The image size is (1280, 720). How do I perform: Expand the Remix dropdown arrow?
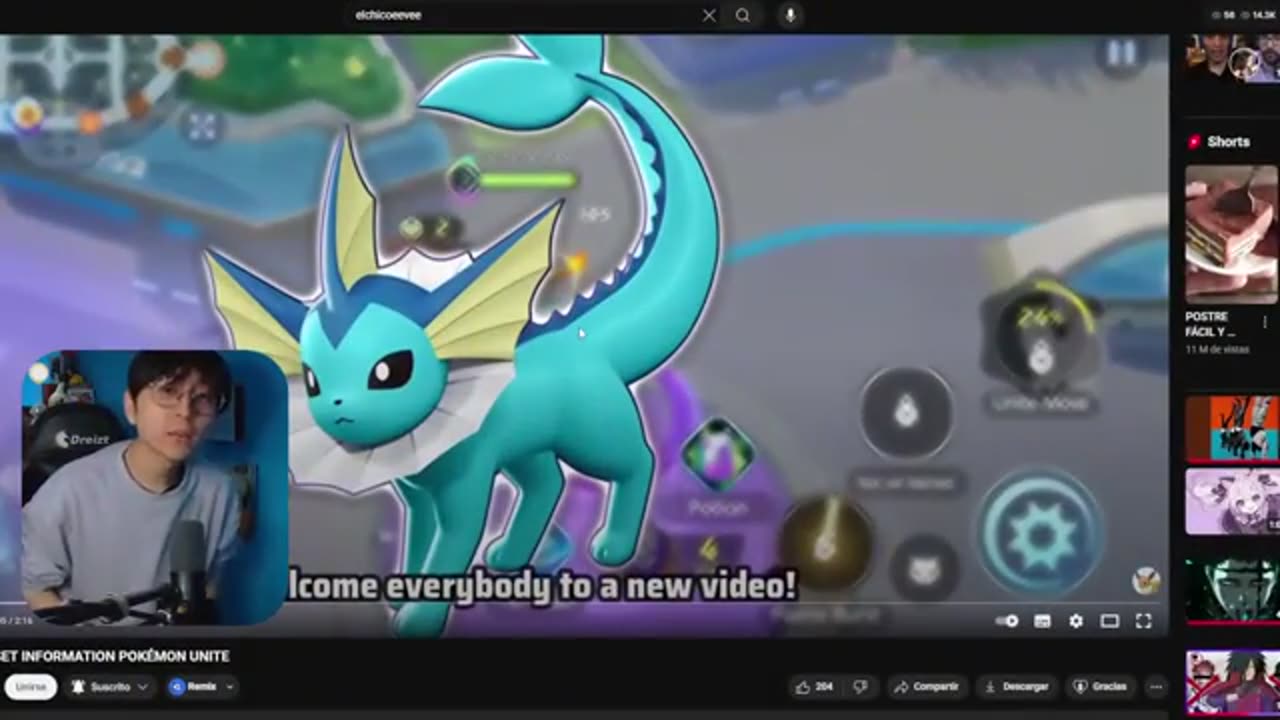click(230, 687)
